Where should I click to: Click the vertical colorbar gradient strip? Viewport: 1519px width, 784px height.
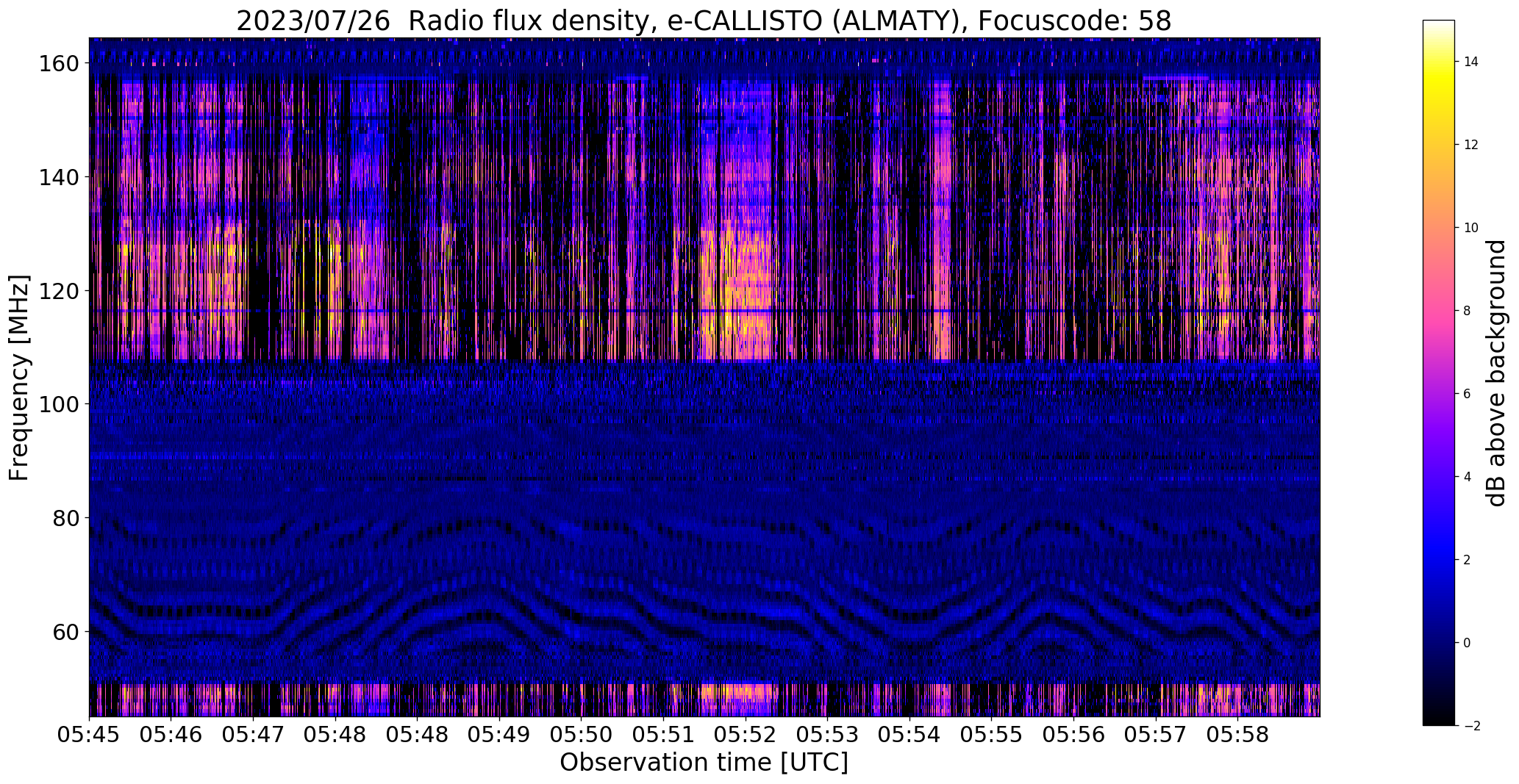coord(1439,373)
